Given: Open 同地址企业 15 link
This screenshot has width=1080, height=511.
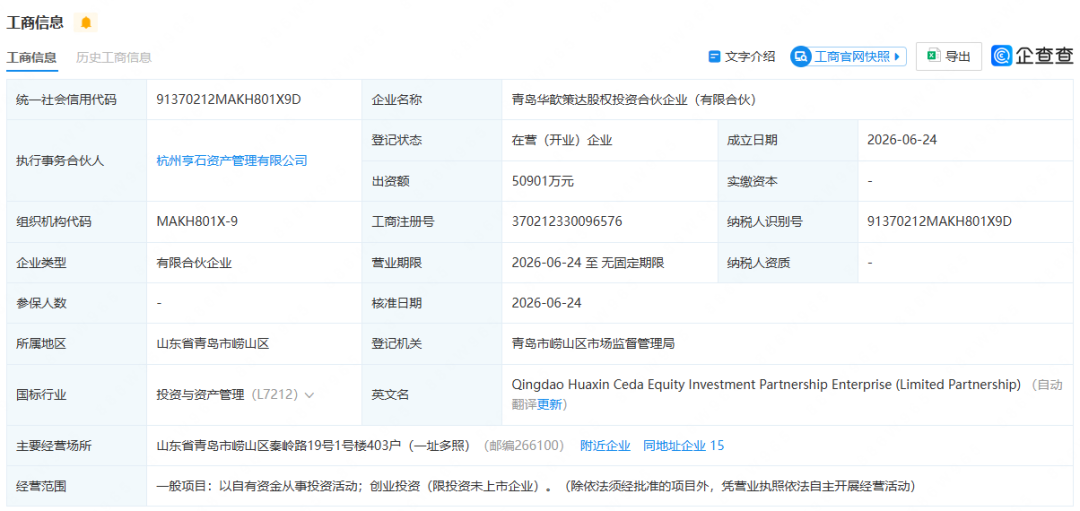Looking at the screenshot, I should (x=683, y=446).
